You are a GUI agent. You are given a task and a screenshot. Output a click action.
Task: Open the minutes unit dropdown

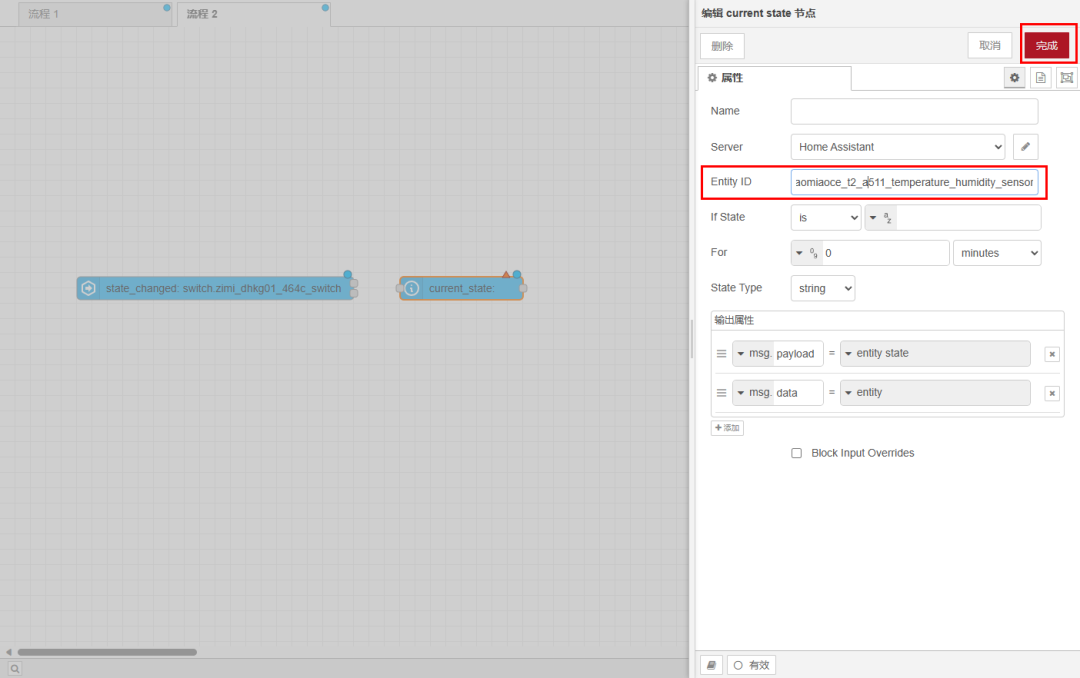(x=997, y=253)
